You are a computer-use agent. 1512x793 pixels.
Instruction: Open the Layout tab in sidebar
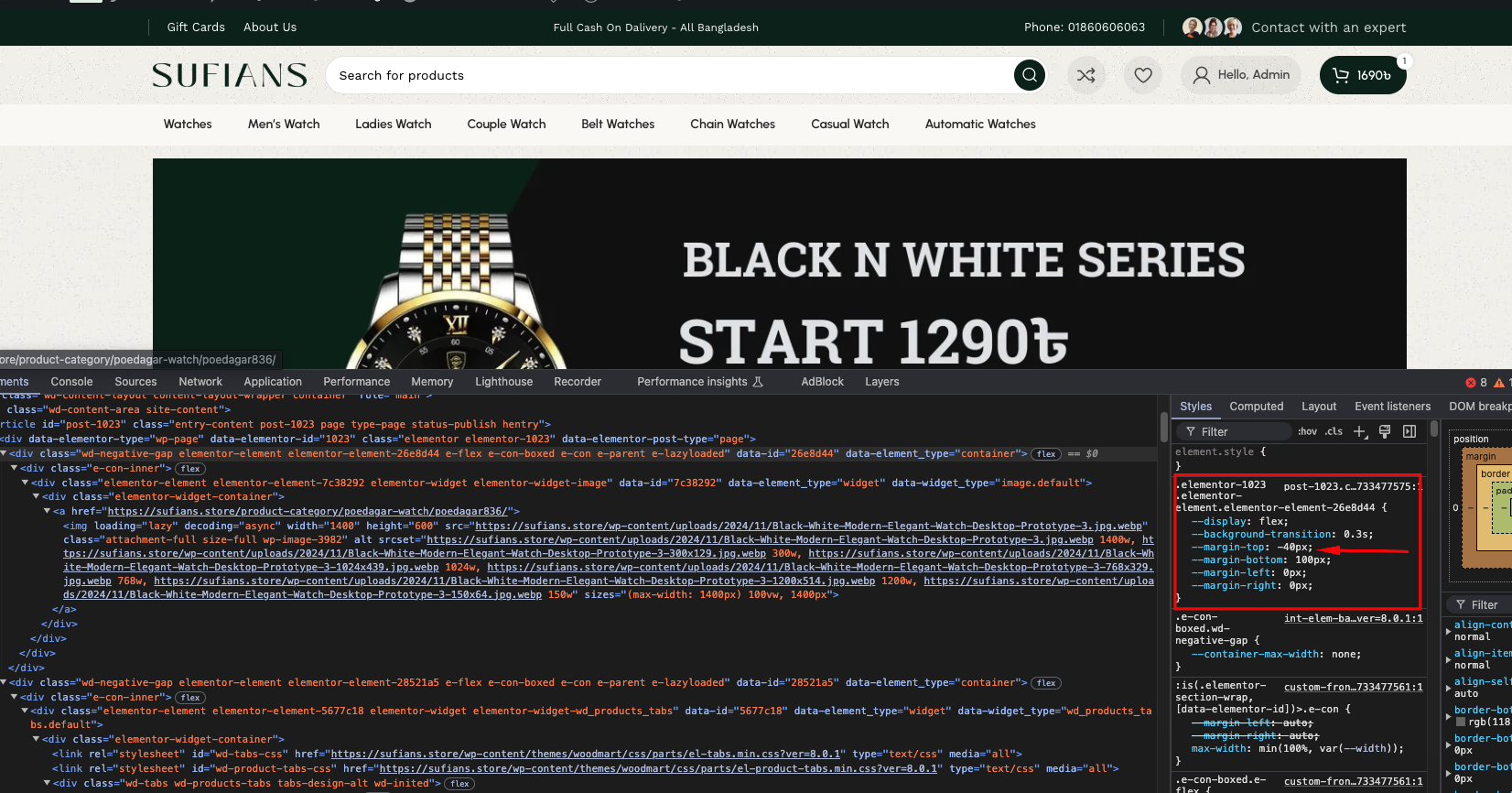(1319, 407)
